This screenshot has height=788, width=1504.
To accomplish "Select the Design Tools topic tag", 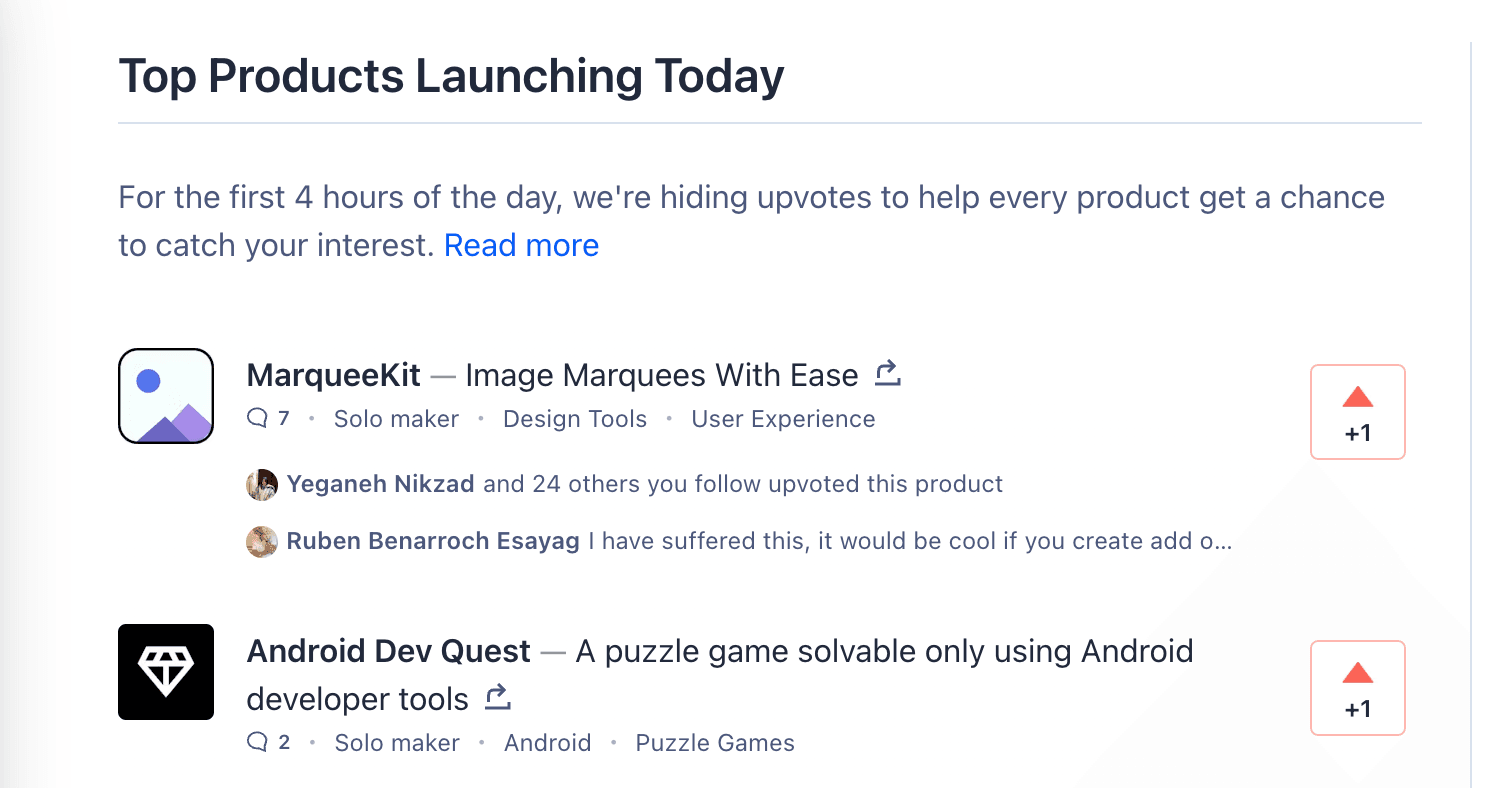I will pos(575,418).
